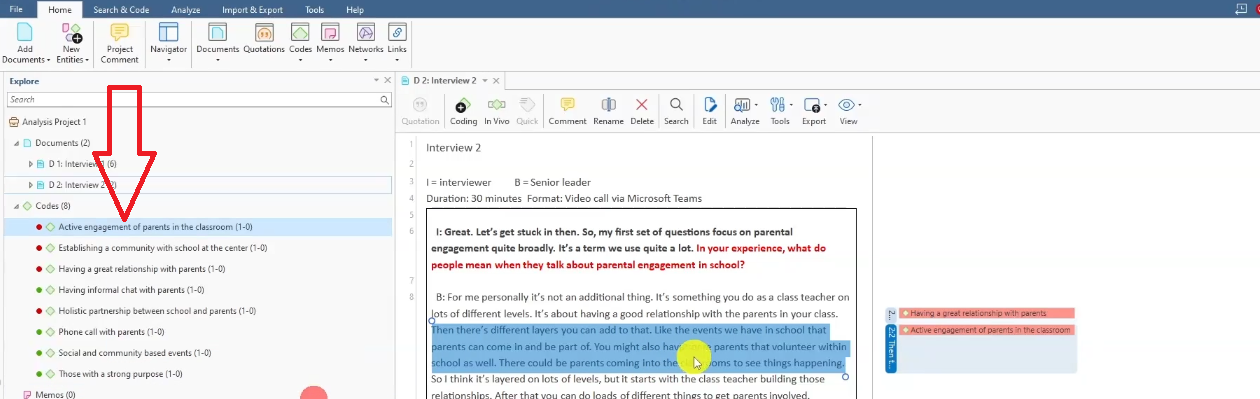1260x399 pixels.
Task: Select code Having a great relationship with parents in tree
Action: 142,269
